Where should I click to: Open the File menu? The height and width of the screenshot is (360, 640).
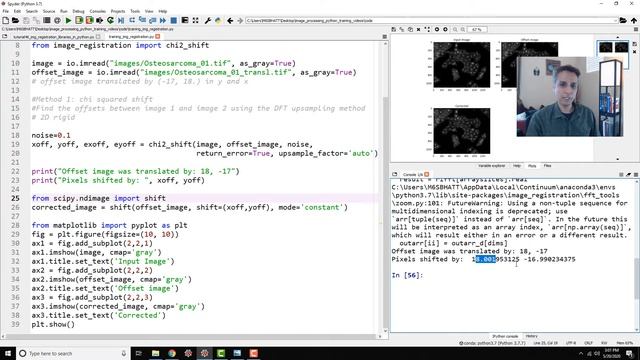[6, 11]
